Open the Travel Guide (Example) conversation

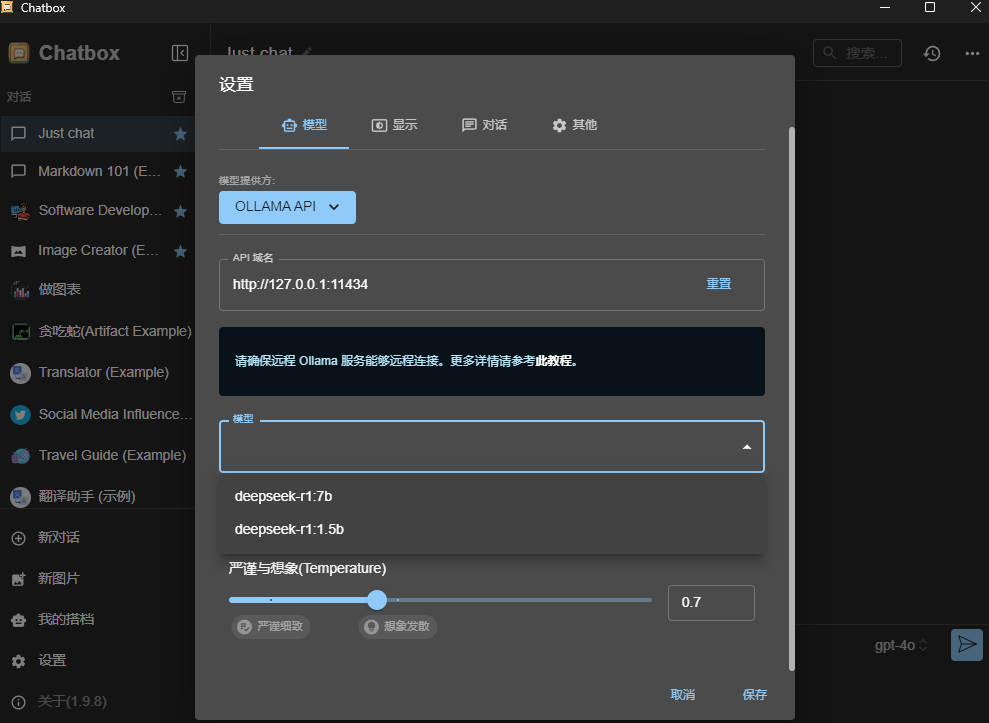coord(97,456)
